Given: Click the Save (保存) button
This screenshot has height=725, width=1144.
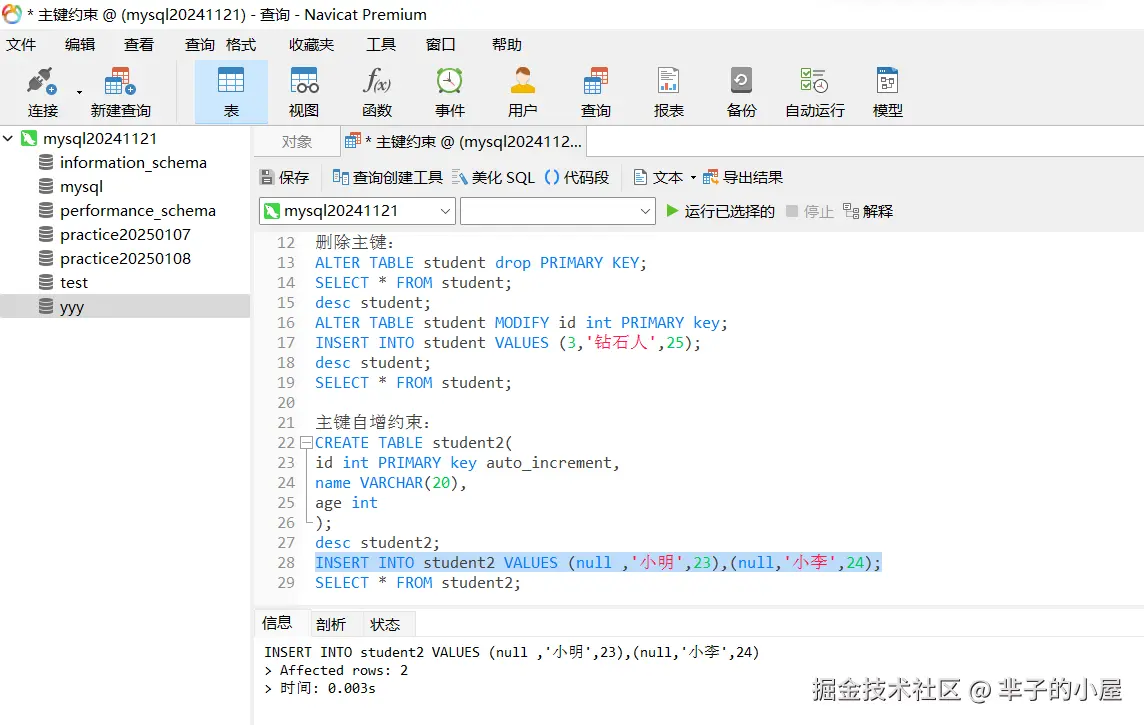Looking at the screenshot, I should (x=285, y=177).
